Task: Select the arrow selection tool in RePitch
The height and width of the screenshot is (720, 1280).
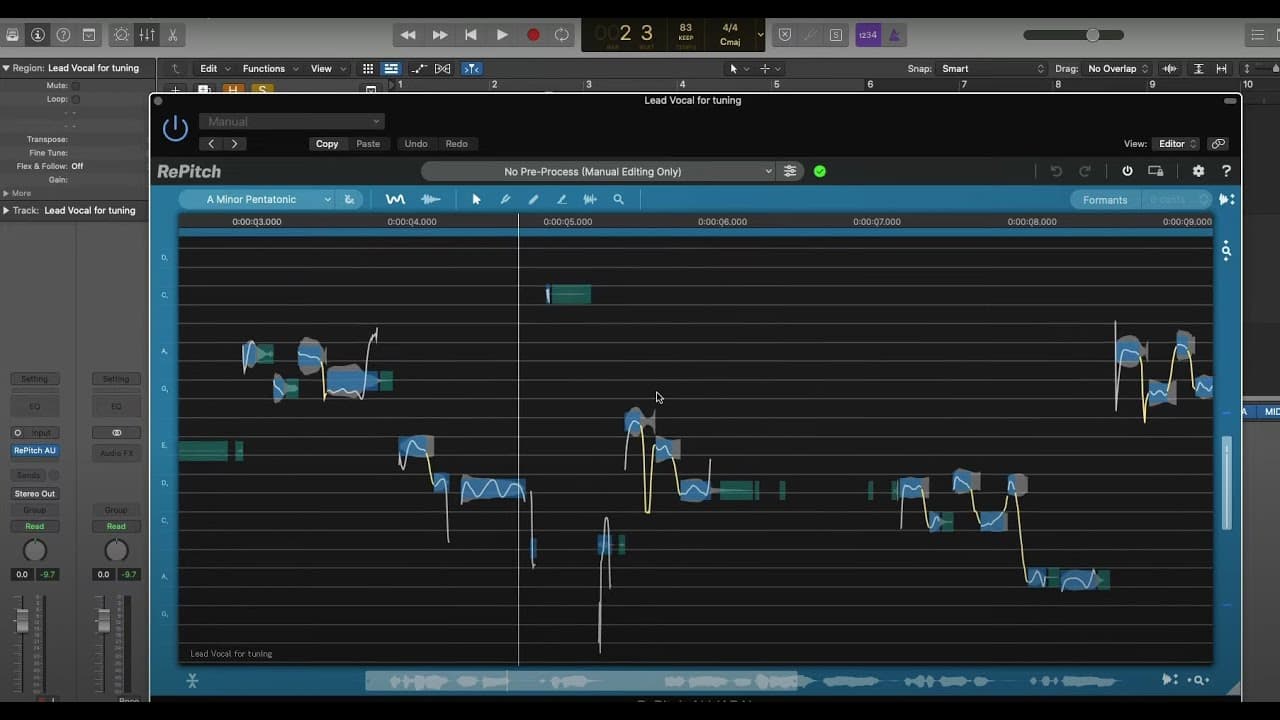Action: pyautogui.click(x=476, y=199)
